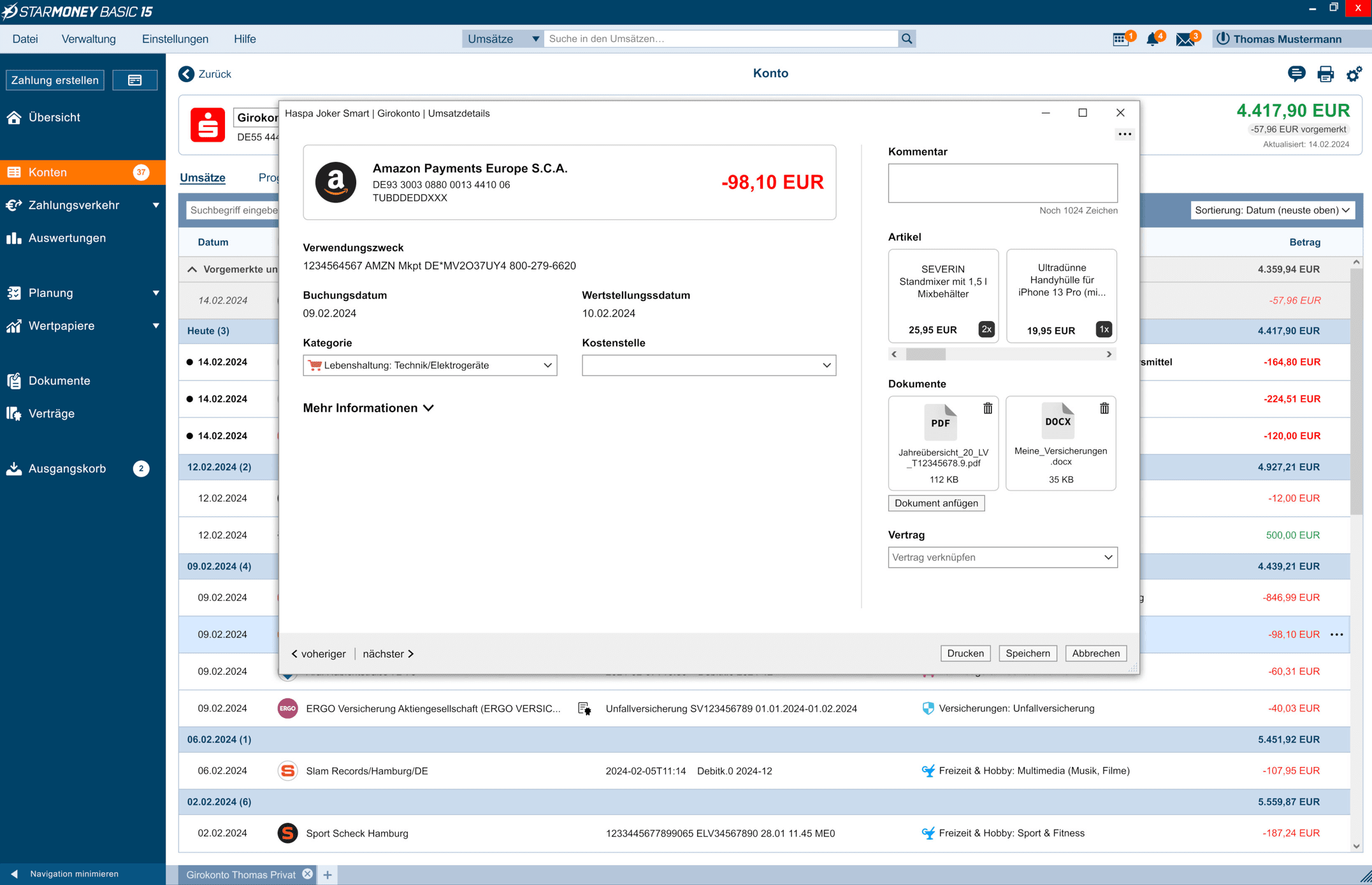Click the Navigation minimieren arrow
This screenshot has height=885, width=1372.
(x=15, y=874)
